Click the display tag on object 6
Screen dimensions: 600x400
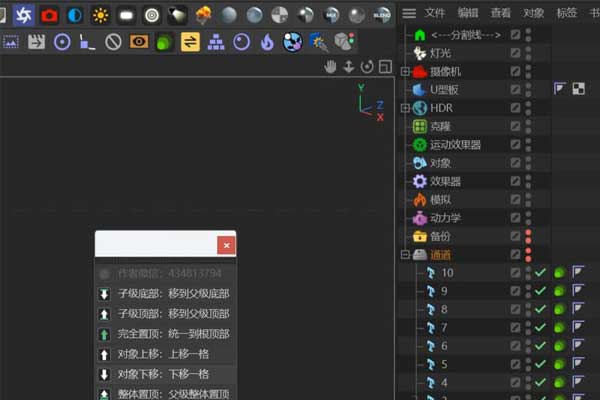(578, 346)
